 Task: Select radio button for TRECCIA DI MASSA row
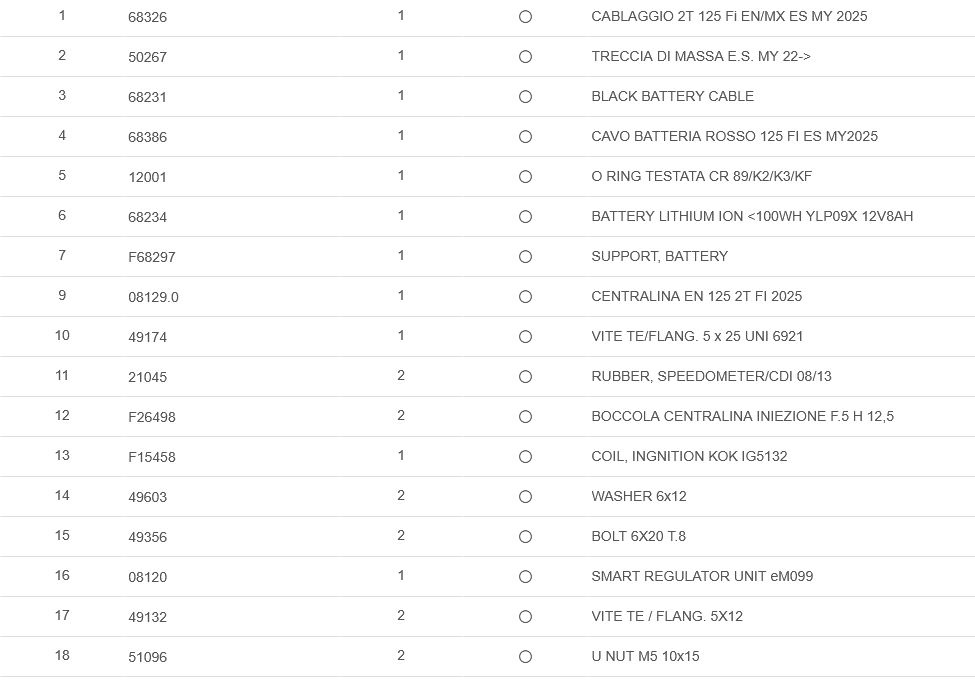(525, 57)
